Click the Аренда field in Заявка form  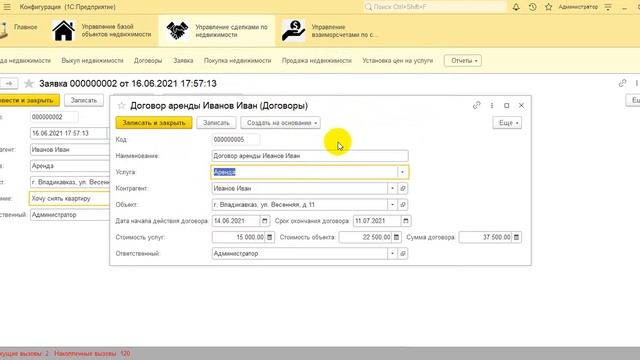coord(69,166)
